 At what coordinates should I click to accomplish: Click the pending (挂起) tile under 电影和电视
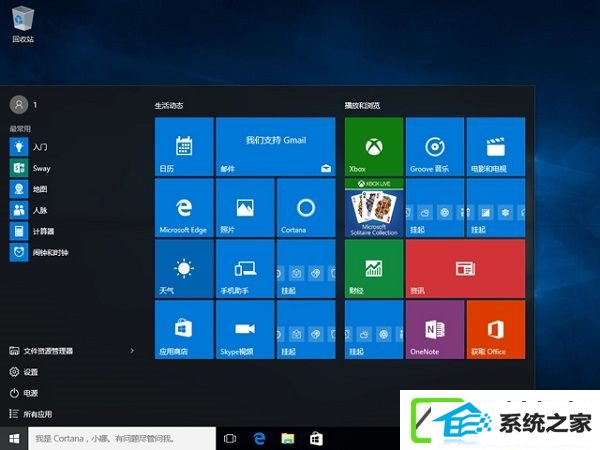click(x=496, y=207)
